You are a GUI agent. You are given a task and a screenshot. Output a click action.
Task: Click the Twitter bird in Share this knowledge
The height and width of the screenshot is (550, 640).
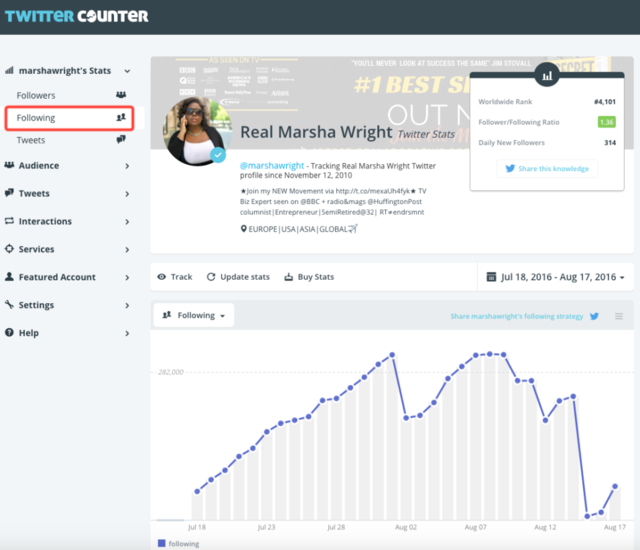(x=510, y=169)
